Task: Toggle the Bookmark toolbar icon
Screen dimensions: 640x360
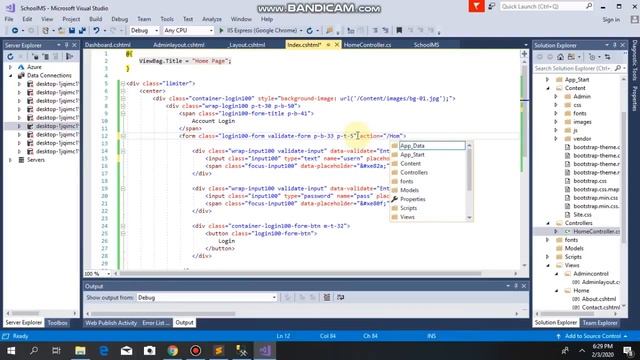Action: click(399, 31)
